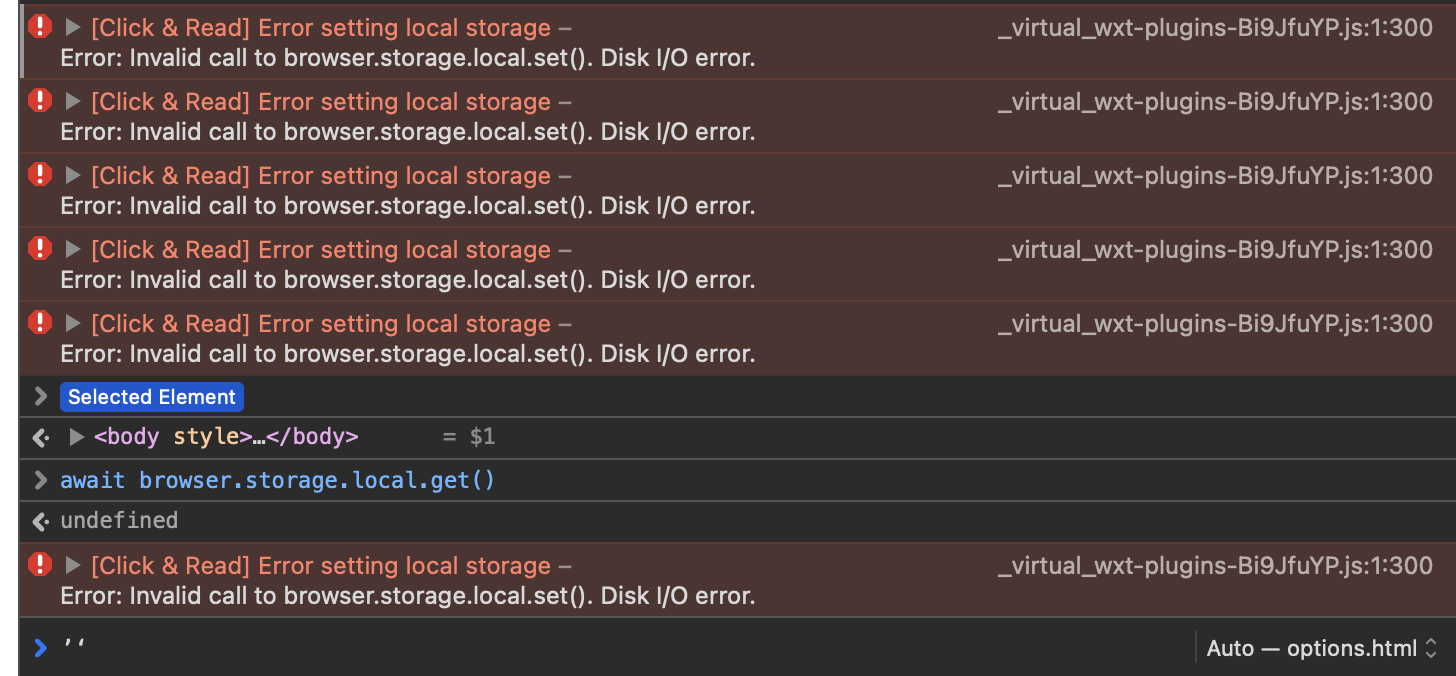Click the chevron beside the Selected Element badge
This screenshot has height=676, width=1456.
coord(40,397)
